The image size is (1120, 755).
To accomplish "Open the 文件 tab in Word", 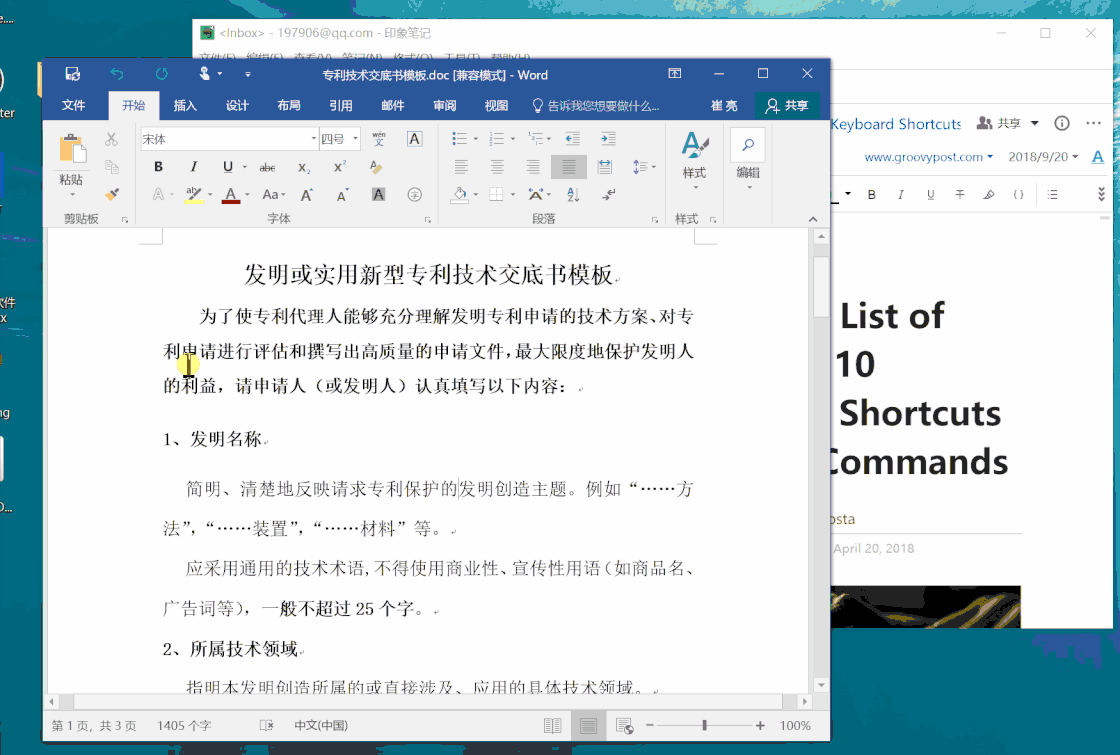I will pyautogui.click(x=73, y=105).
